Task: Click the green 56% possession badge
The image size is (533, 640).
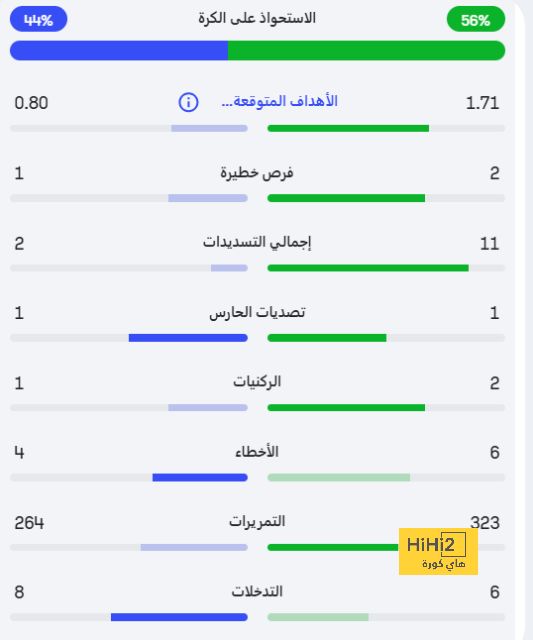Action: [x=475, y=20]
